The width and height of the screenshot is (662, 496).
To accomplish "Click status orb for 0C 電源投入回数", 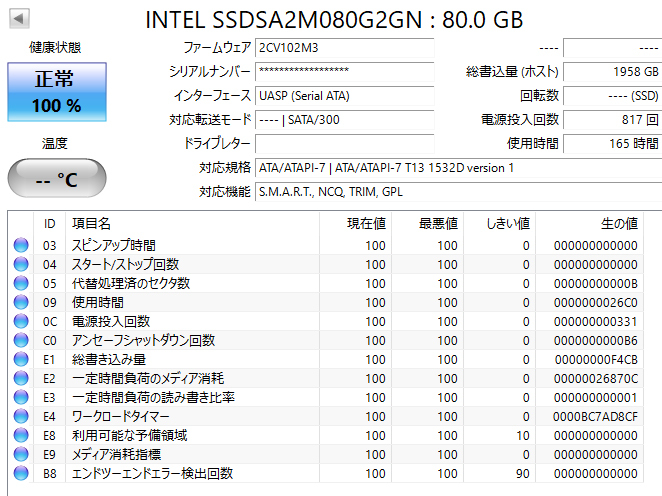I will click(x=21, y=321).
